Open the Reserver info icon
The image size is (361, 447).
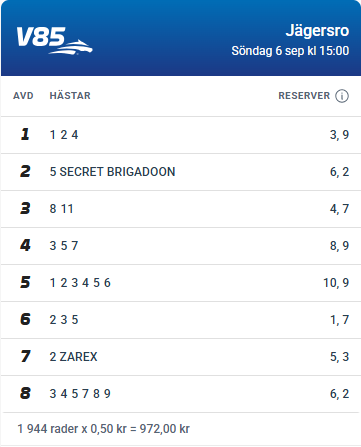pos(342,96)
